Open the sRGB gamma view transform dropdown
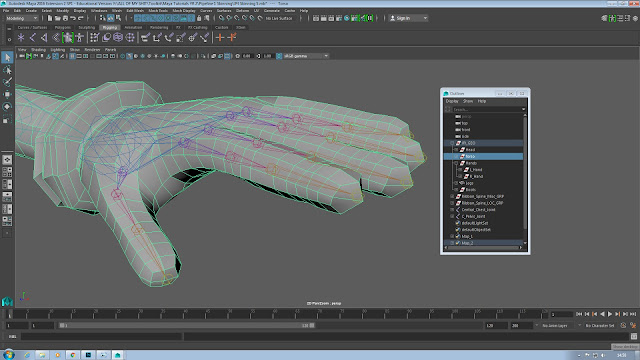640x360 pixels. (306, 56)
